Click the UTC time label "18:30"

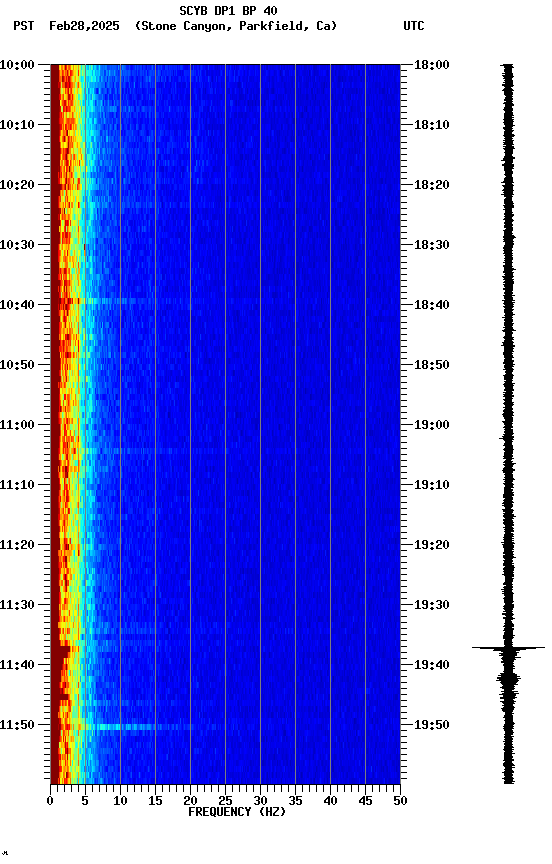(x=432, y=245)
